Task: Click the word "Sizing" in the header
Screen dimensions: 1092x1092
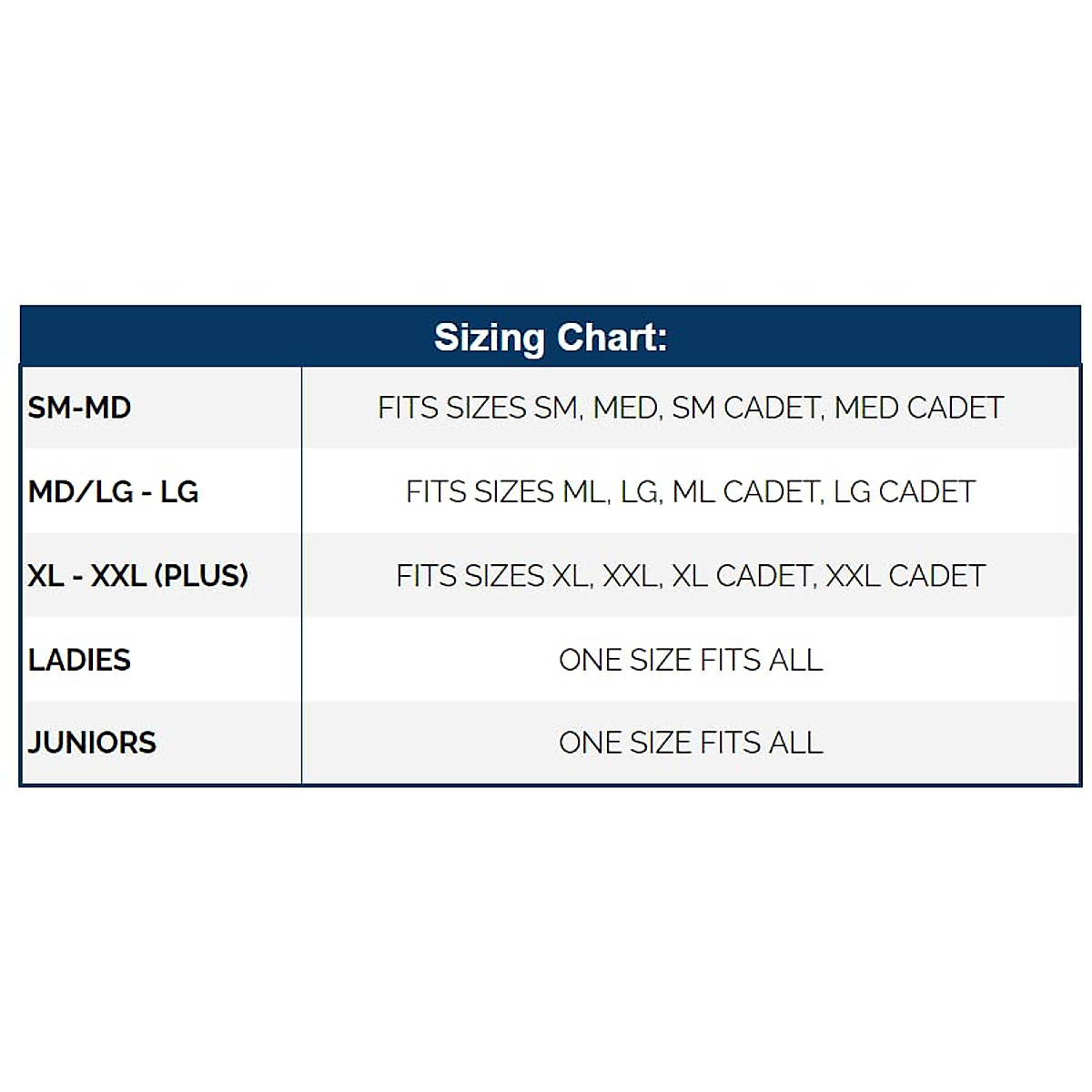Action: tap(490, 339)
